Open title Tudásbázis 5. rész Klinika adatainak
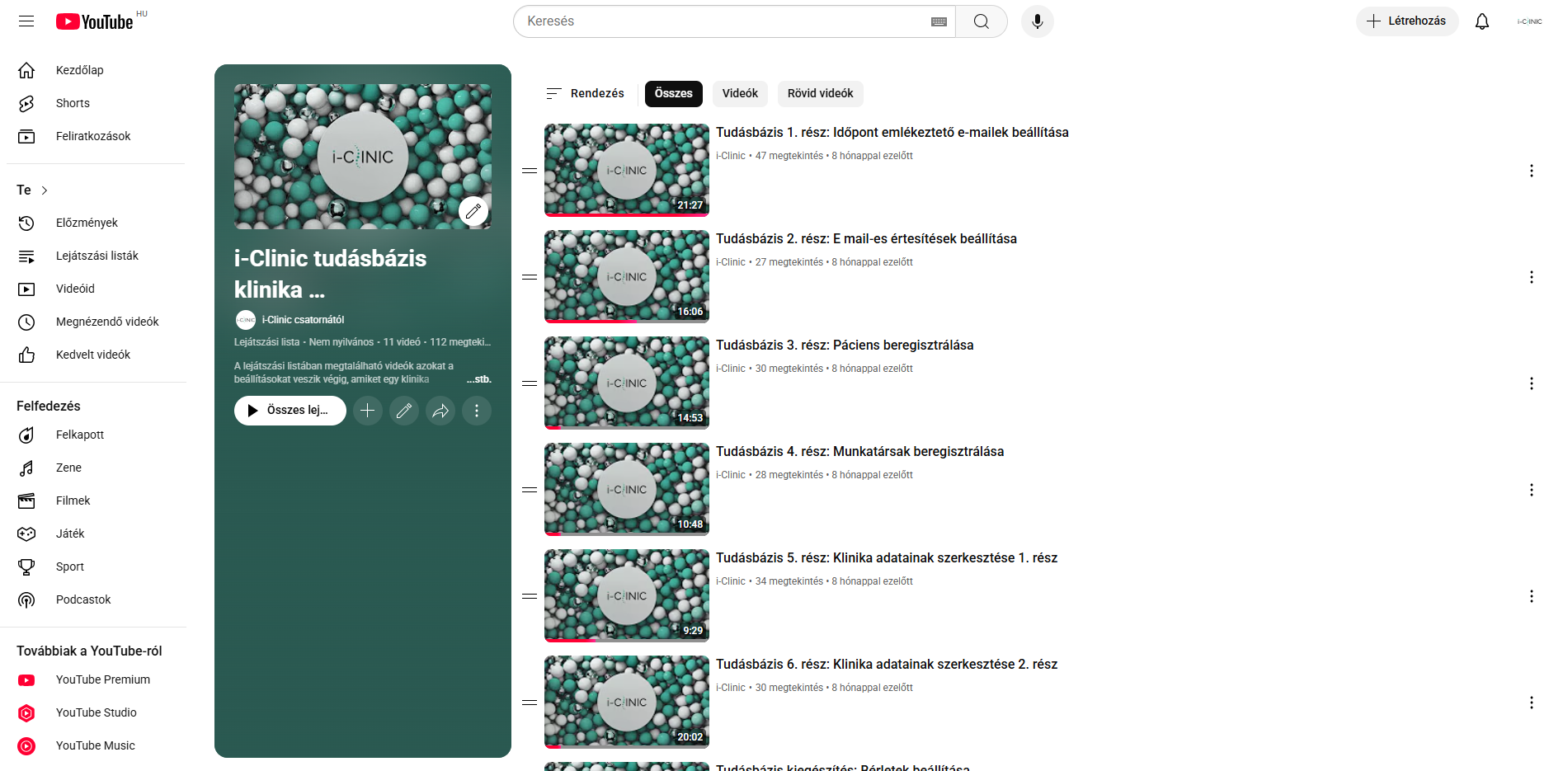1568x771 pixels. coord(887,558)
